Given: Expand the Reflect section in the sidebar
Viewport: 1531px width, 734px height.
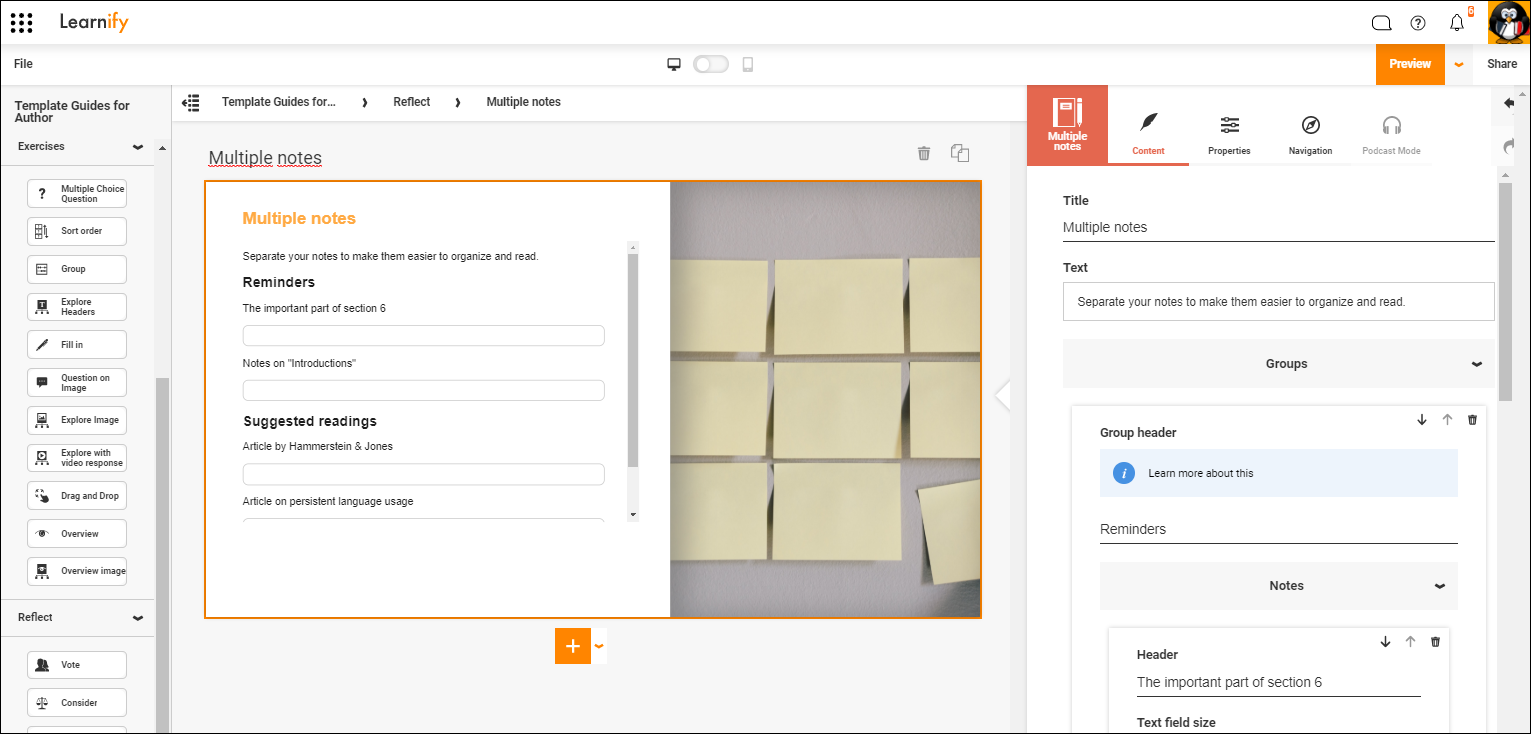Looking at the screenshot, I should tap(140, 617).
